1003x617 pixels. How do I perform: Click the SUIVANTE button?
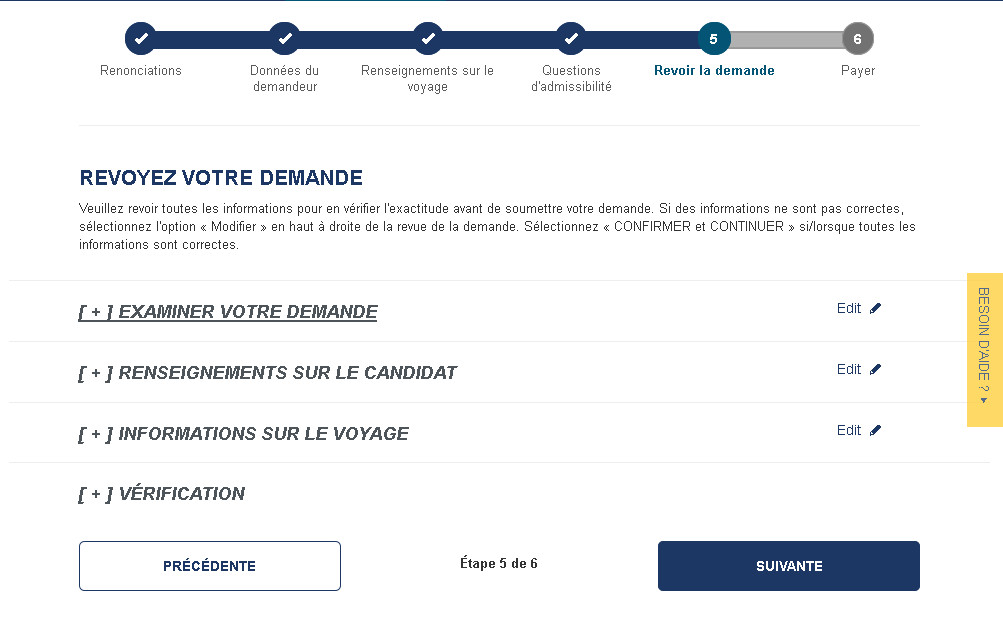click(x=788, y=565)
